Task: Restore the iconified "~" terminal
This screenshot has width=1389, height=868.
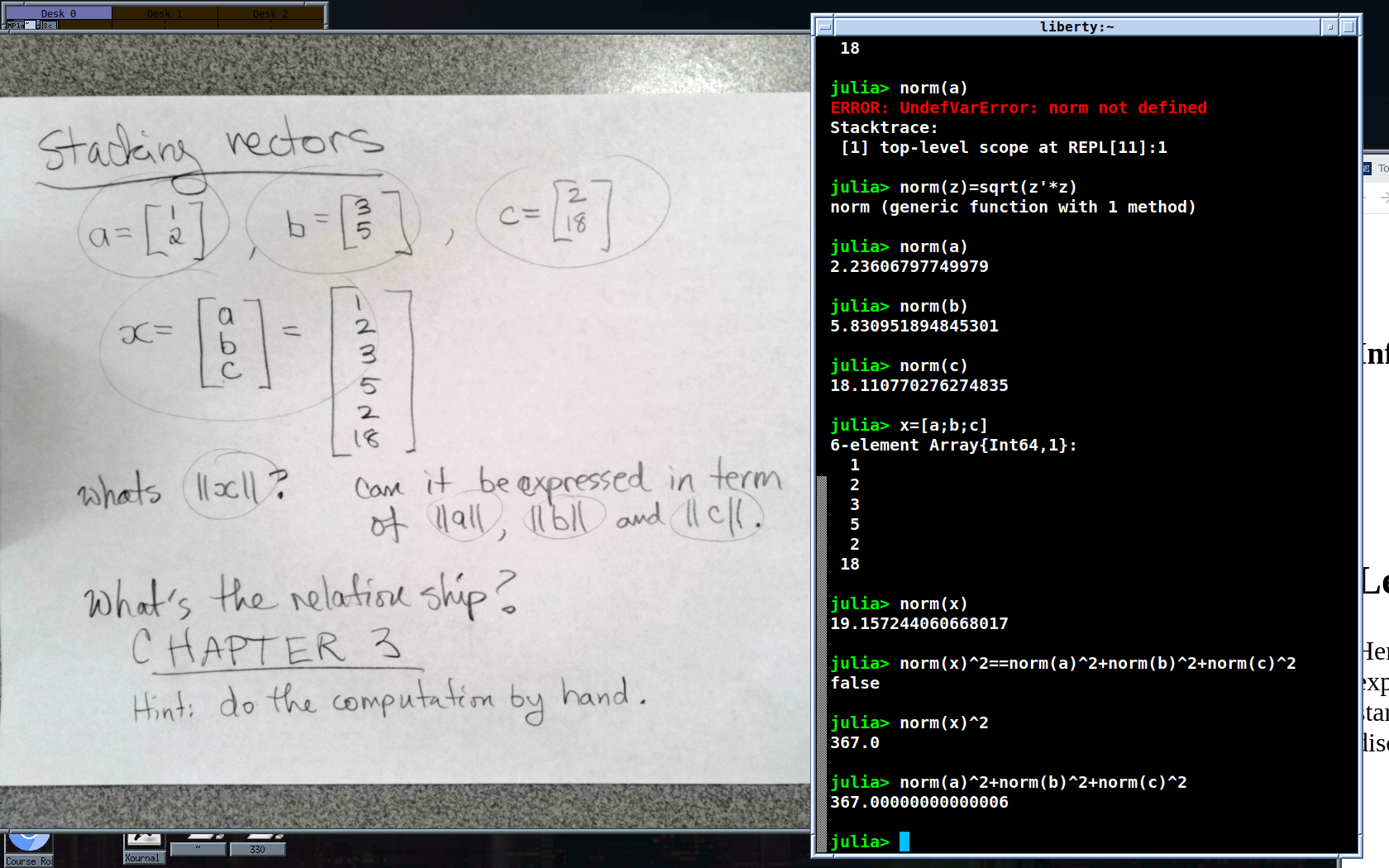Action: (198, 849)
